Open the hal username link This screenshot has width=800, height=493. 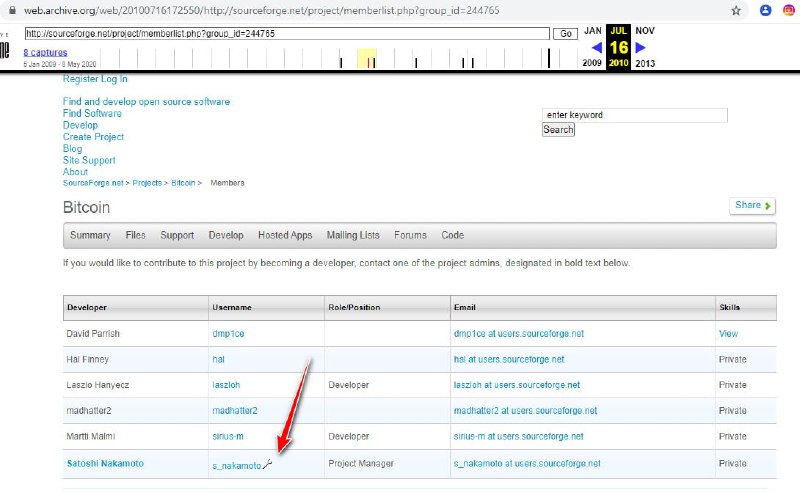click(218, 359)
